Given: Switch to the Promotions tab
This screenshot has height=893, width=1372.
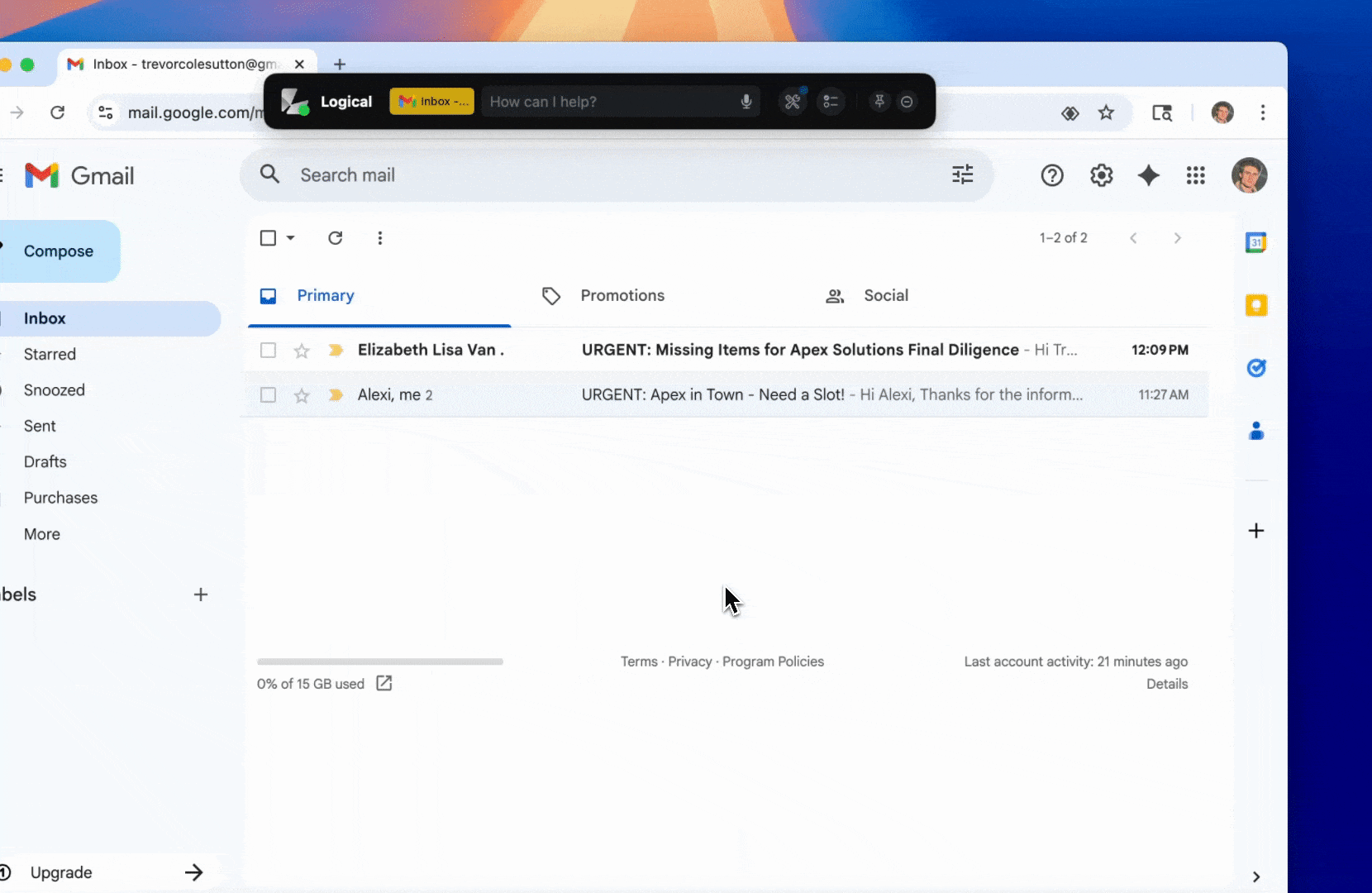Looking at the screenshot, I should coord(622,296).
